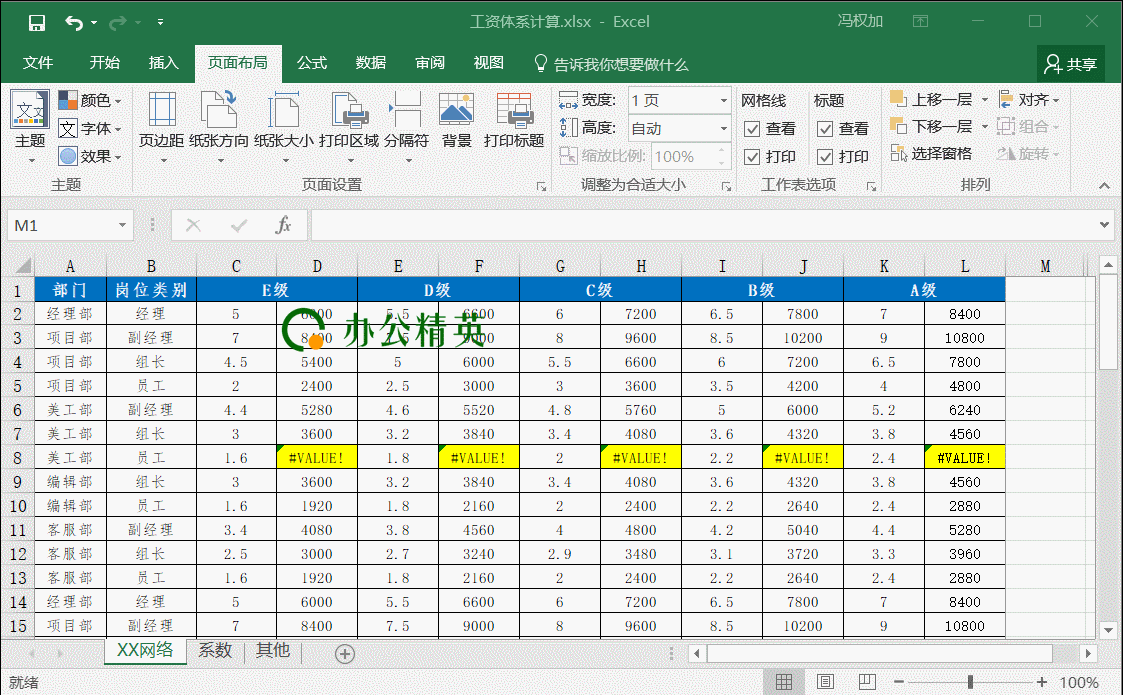1123x695 pixels.
Task: Open the 系数 sheet tab
Action: pos(215,651)
